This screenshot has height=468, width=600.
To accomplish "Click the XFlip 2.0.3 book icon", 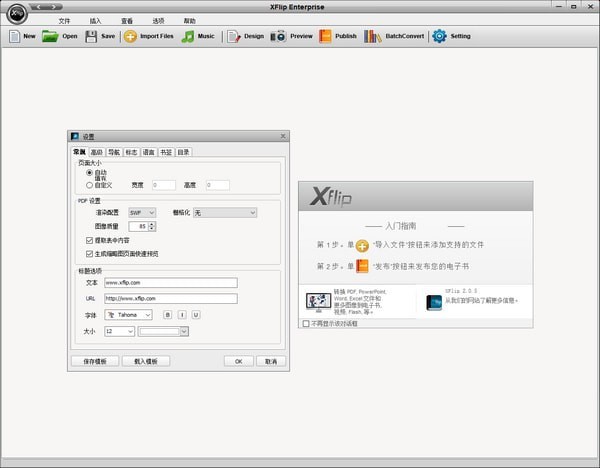I will (434, 302).
